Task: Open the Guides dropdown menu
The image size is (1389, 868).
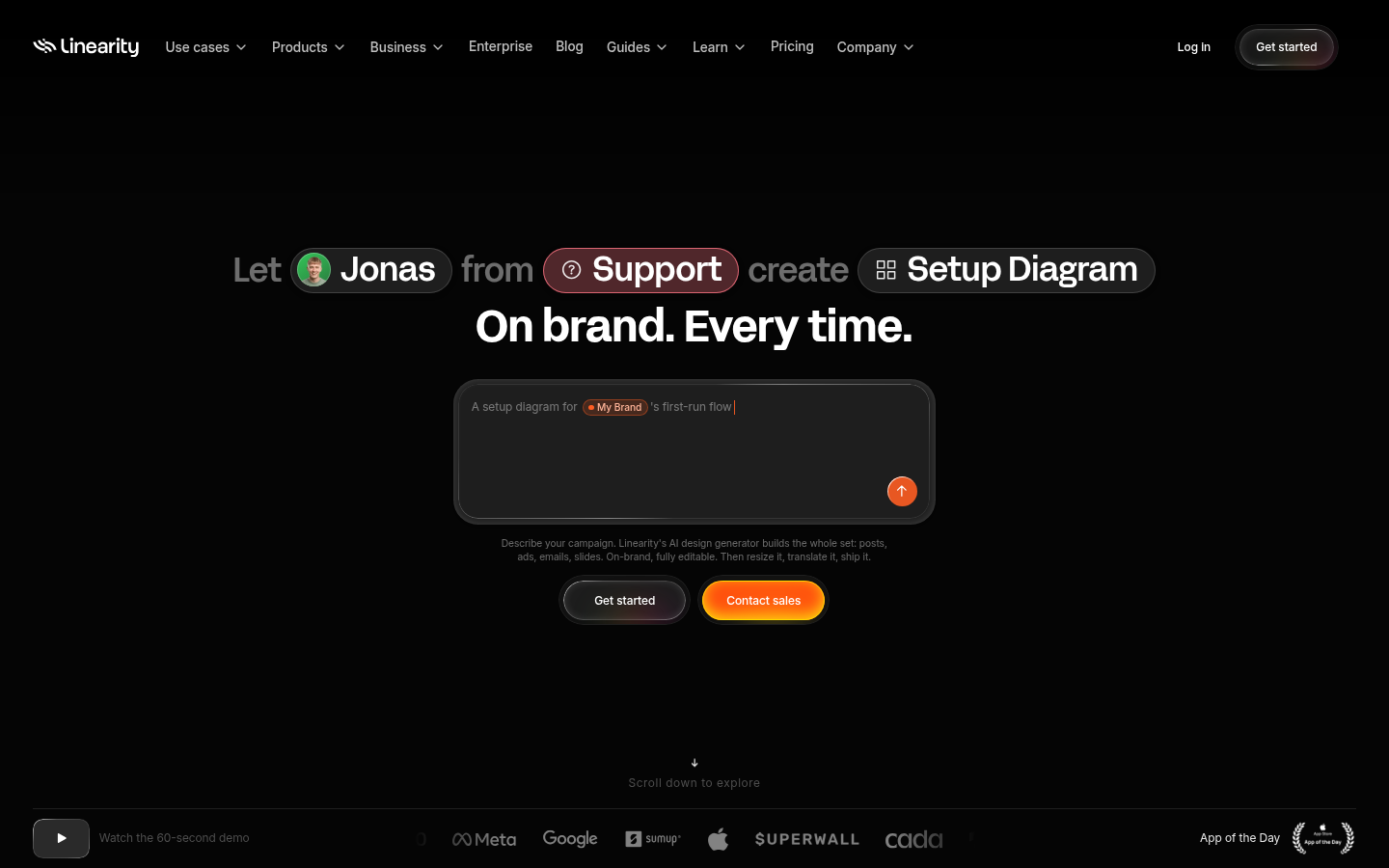Action: coord(637,47)
